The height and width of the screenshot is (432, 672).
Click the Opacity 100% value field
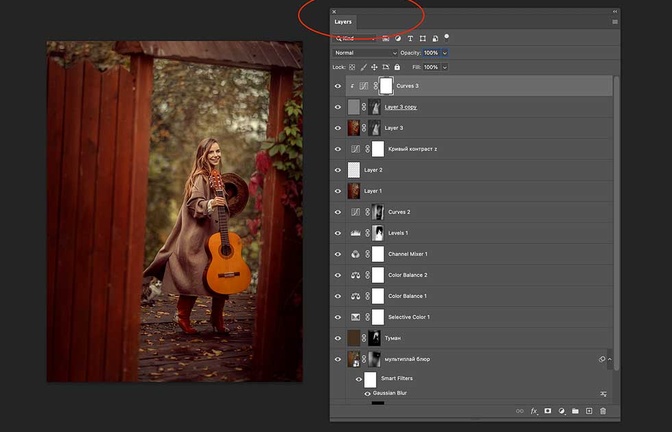point(432,53)
